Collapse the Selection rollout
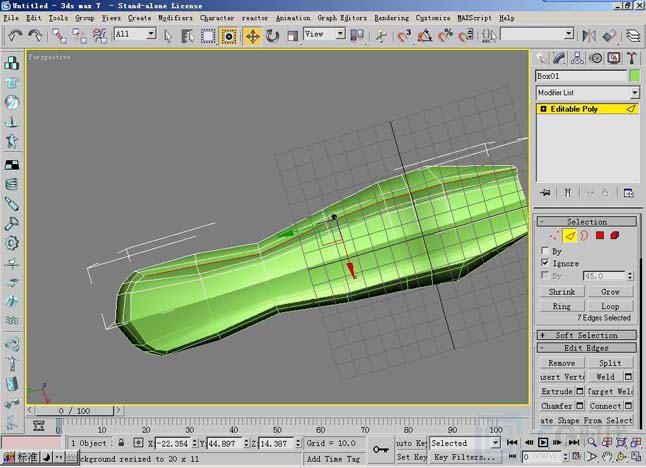646x468 pixels. (587, 222)
